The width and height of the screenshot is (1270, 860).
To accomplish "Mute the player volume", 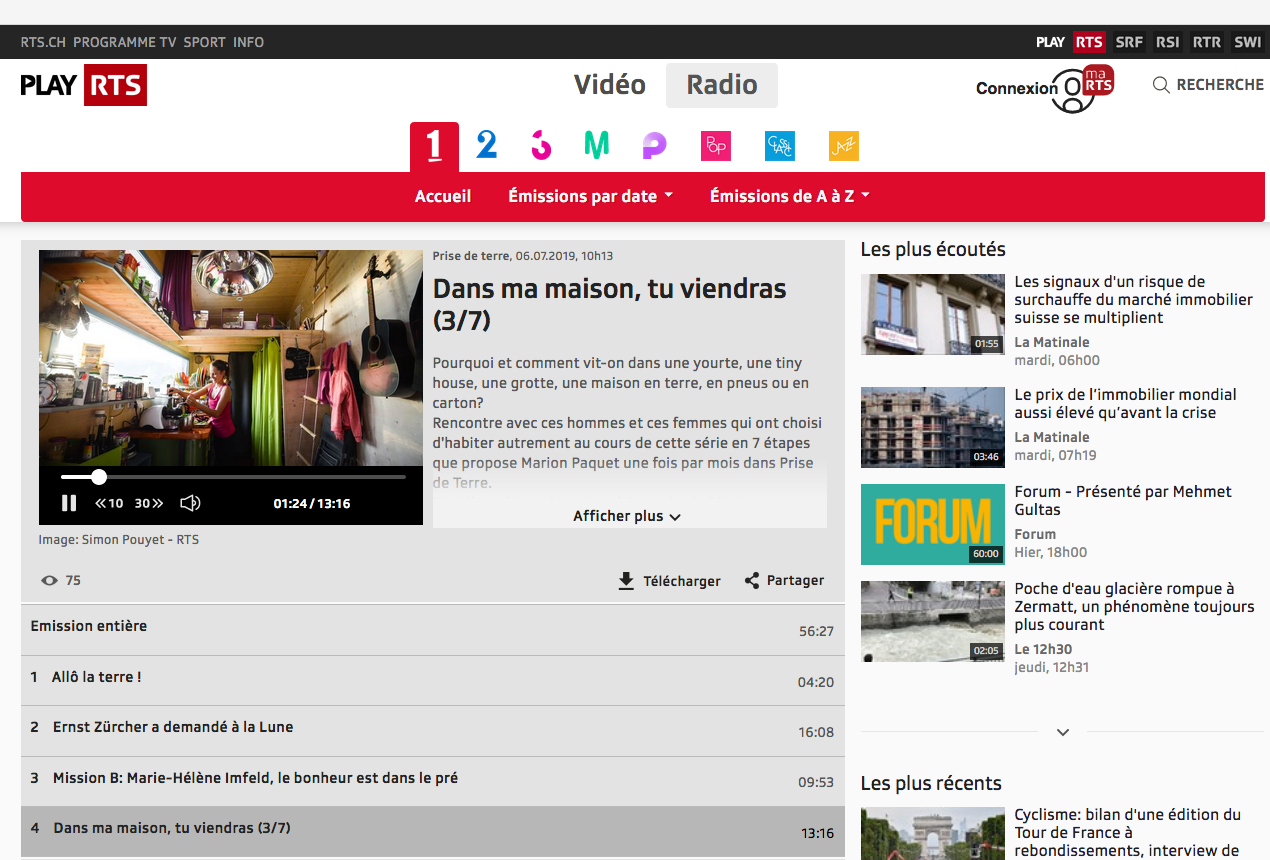I will point(190,503).
